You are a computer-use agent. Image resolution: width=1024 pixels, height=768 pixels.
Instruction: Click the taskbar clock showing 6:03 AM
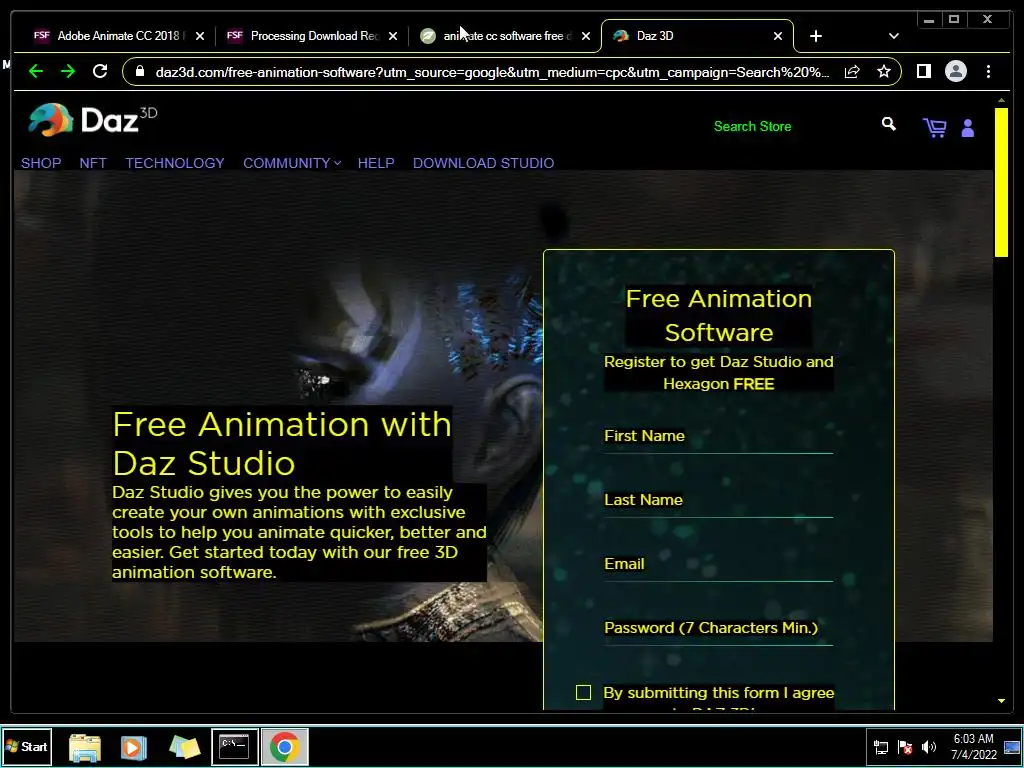(974, 746)
